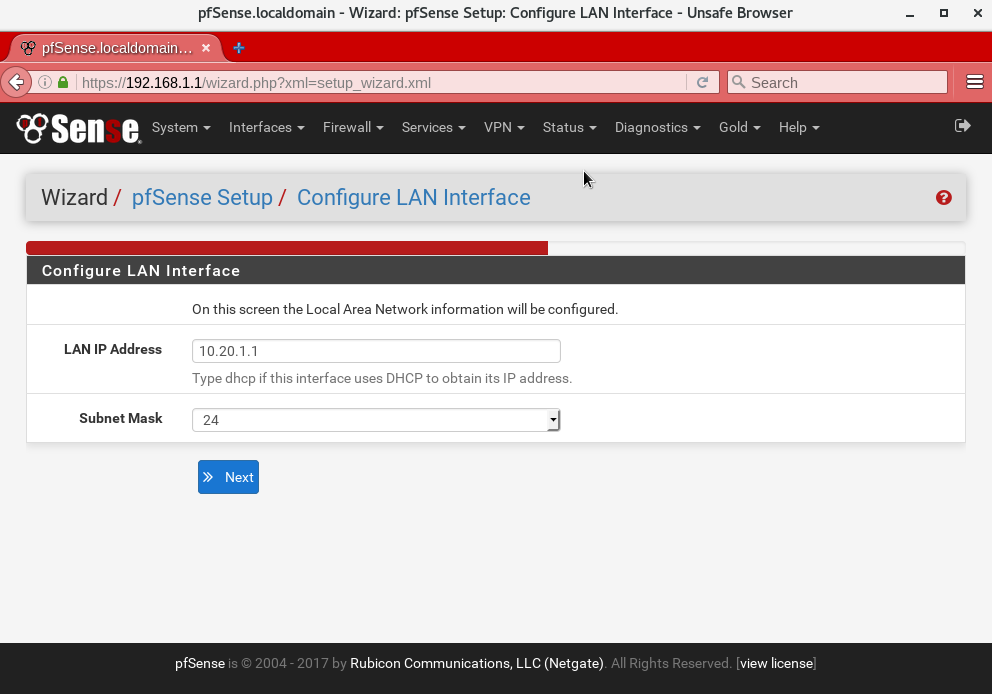The width and height of the screenshot is (992, 694).
Task: Click the logout icon in the navbar
Action: coord(962,126)
